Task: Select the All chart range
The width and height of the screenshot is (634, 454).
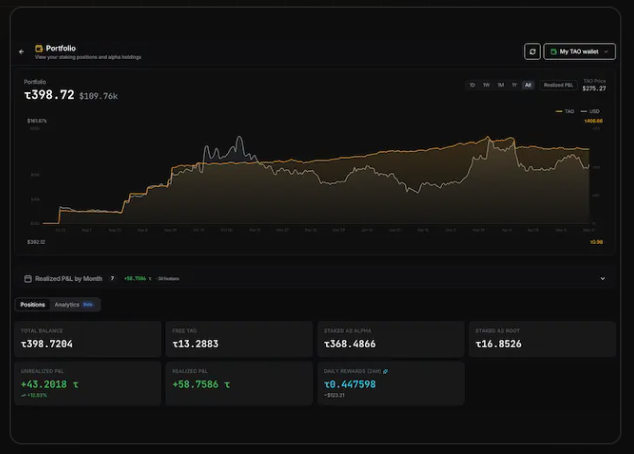Action: (x=528, y=85)
